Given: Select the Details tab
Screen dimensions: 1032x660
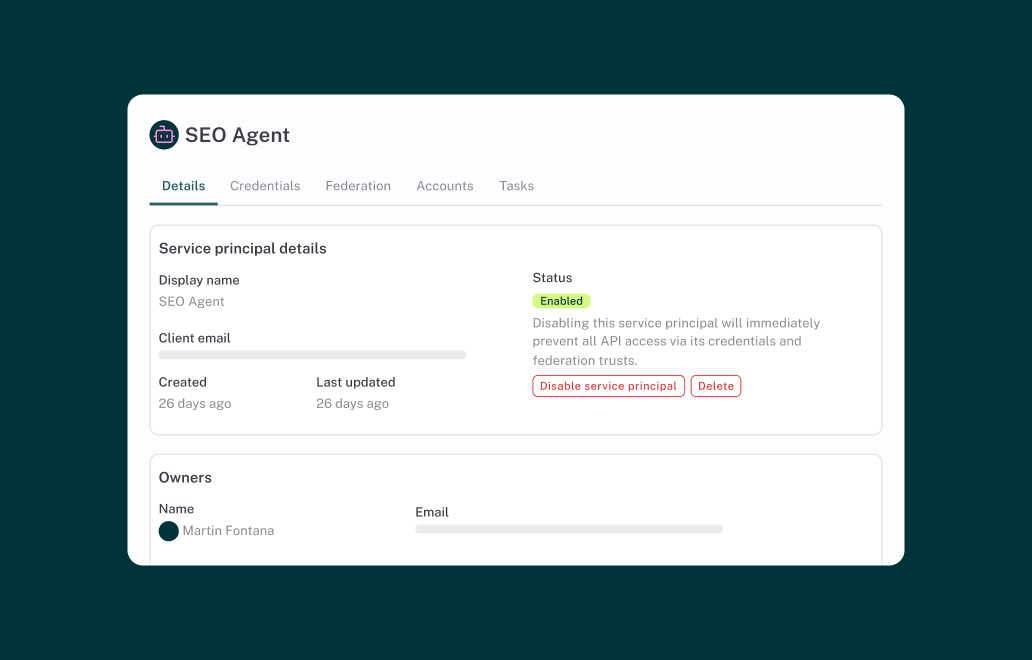Looking at the screenshot, I should (x=184, y=186).
